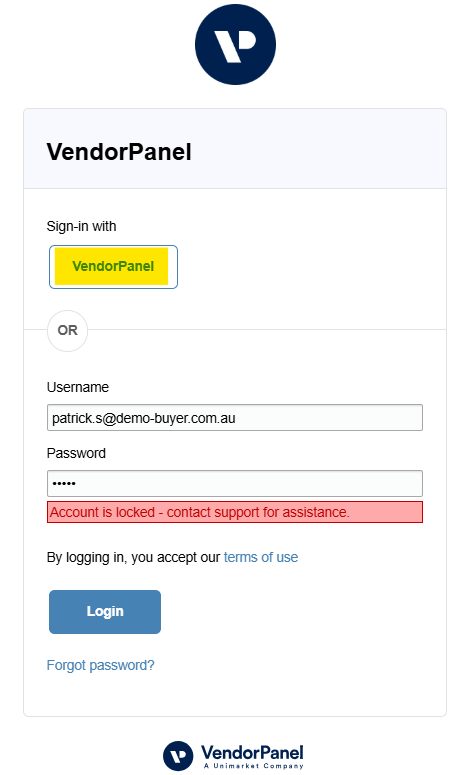
Task: Focus the Password input field
Action: click(x=235, y=483)
